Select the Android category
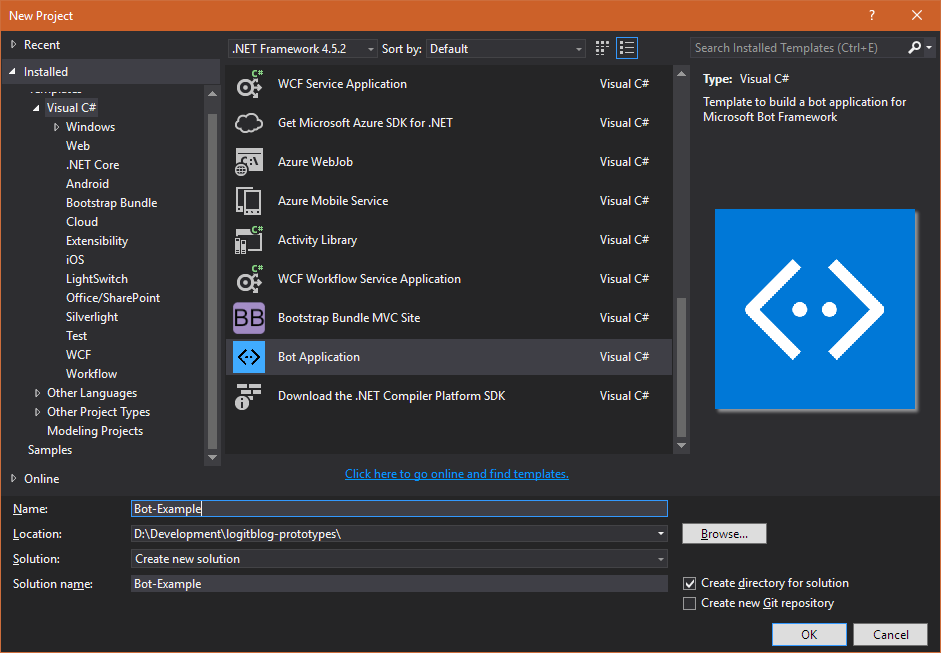The width and height of the screenshot is (941, 653). 88,184
